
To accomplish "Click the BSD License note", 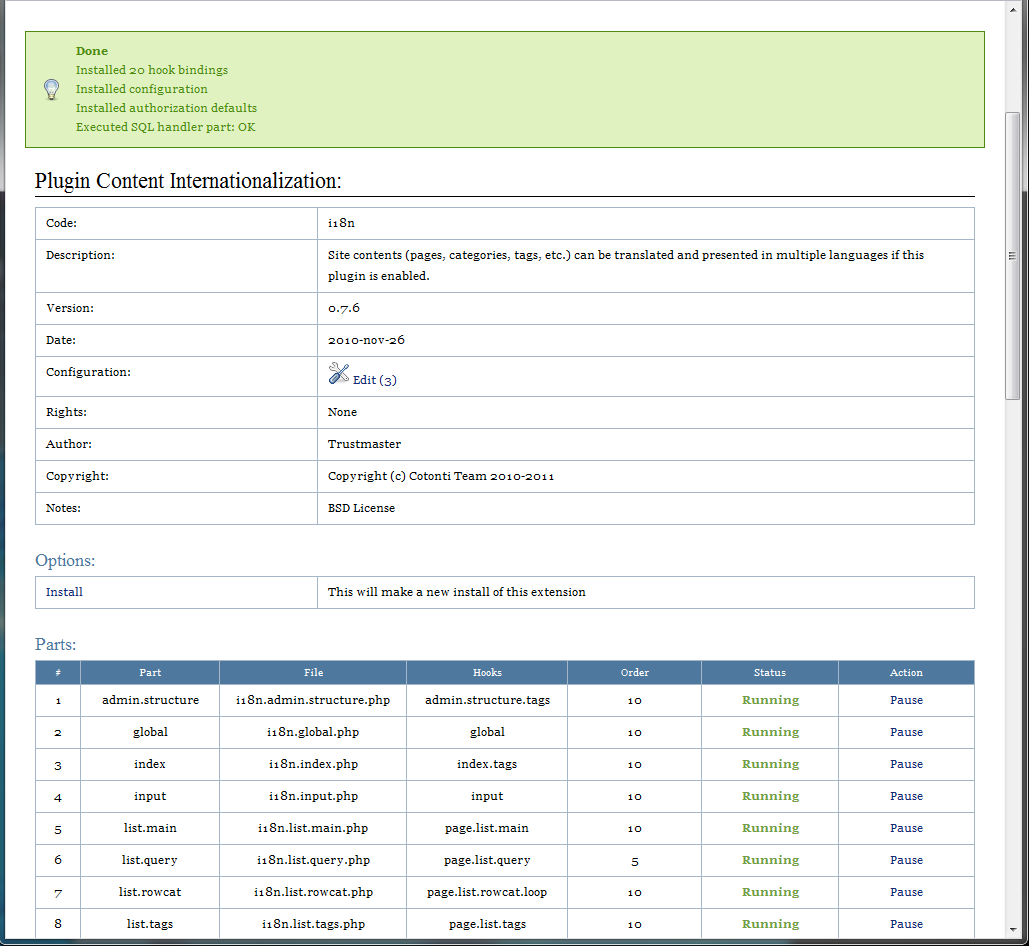I will [x=362, y=508].
